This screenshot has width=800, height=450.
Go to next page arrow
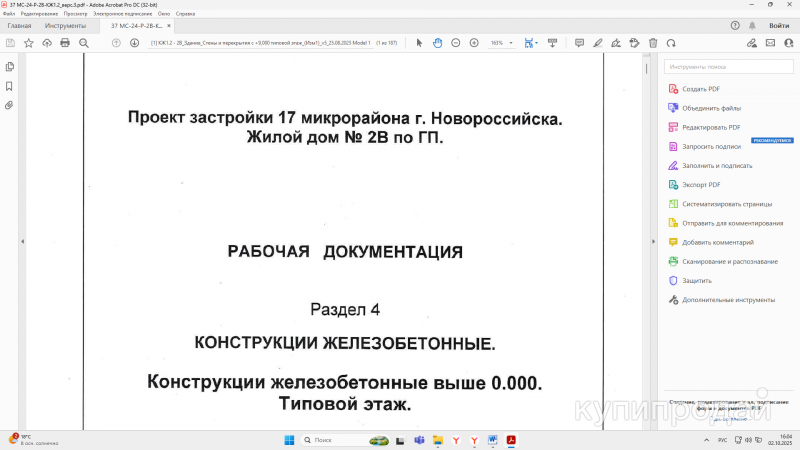tap(134, 43)
